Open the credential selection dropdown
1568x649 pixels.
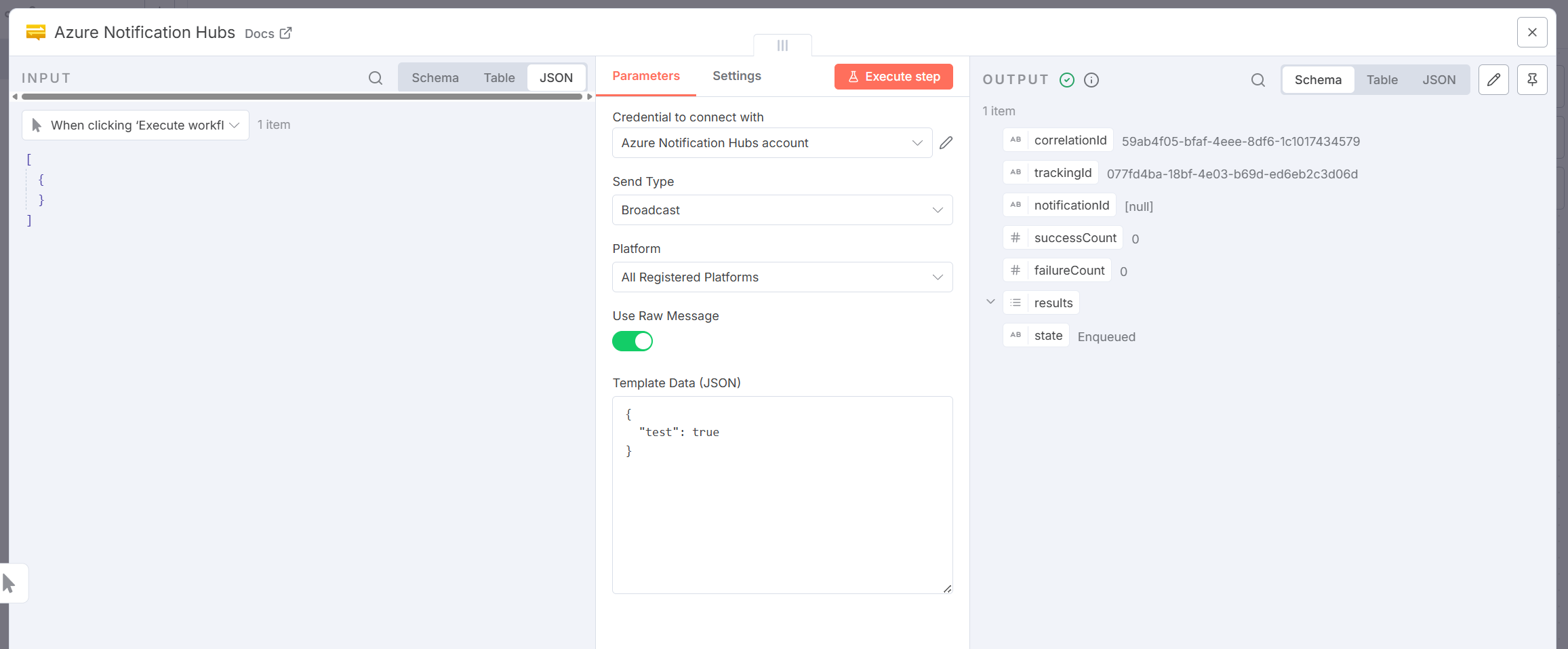[772, 142]
